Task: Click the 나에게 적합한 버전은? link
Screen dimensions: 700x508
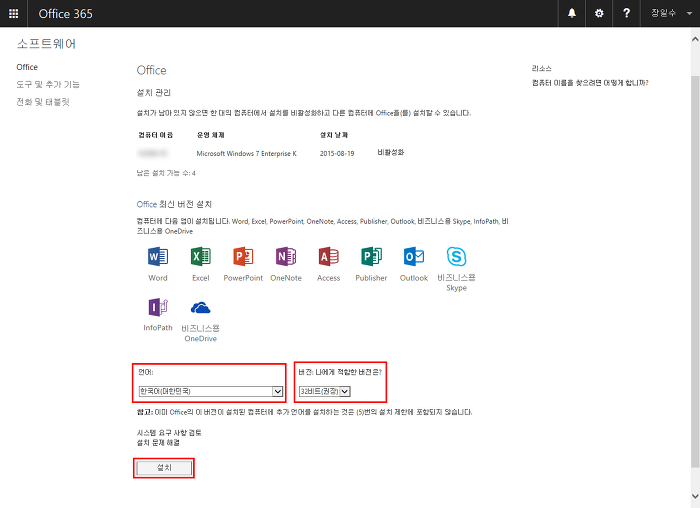Action: (x=349, y=372)
